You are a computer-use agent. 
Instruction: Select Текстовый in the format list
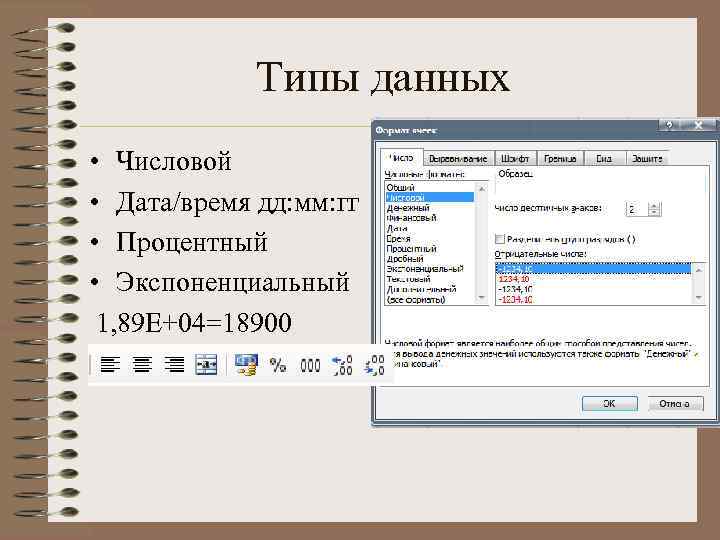coord(430,279)
